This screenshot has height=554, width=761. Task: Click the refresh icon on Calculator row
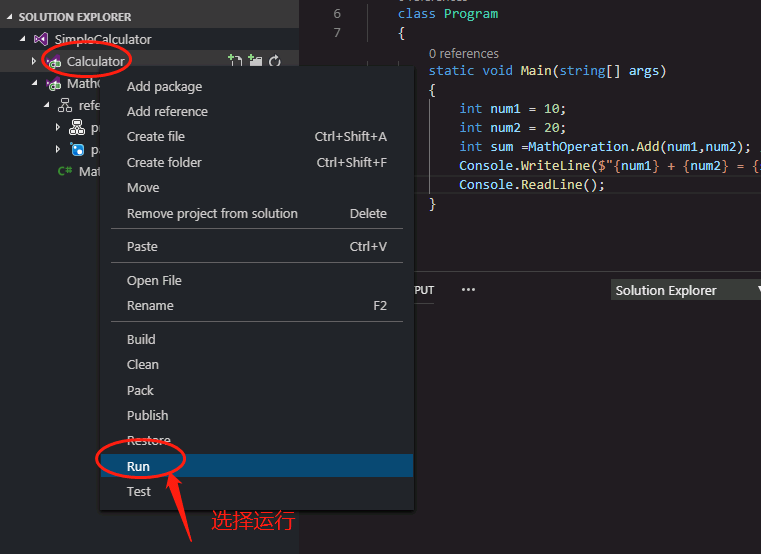click(x=275, y=61)
